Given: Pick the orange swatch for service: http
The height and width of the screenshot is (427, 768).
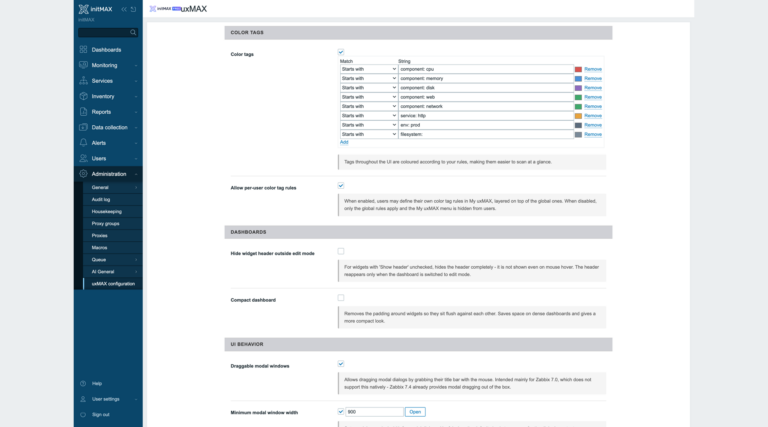Looking at the screenshot, I should pos(578,116).
